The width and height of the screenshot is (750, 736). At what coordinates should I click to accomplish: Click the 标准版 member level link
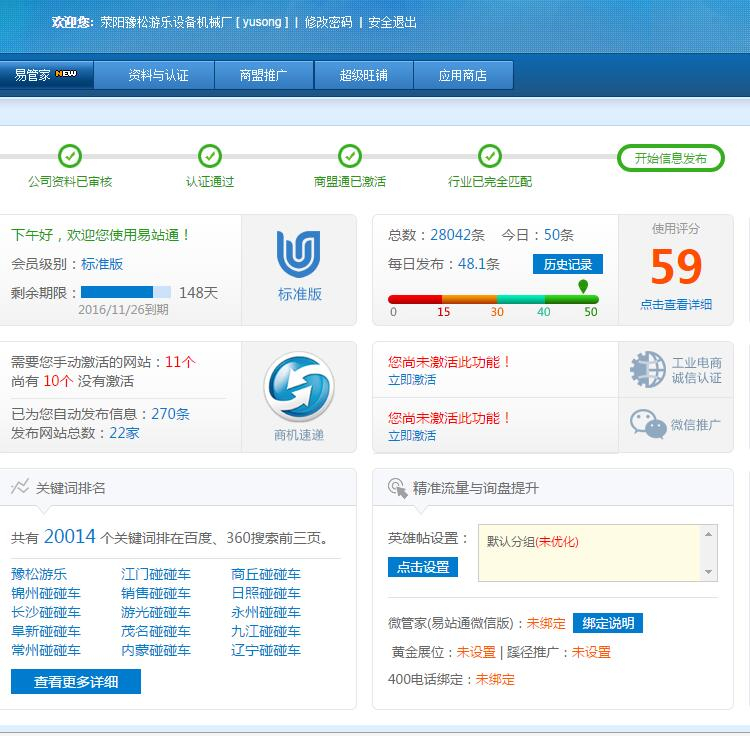(x=102, y=264)
